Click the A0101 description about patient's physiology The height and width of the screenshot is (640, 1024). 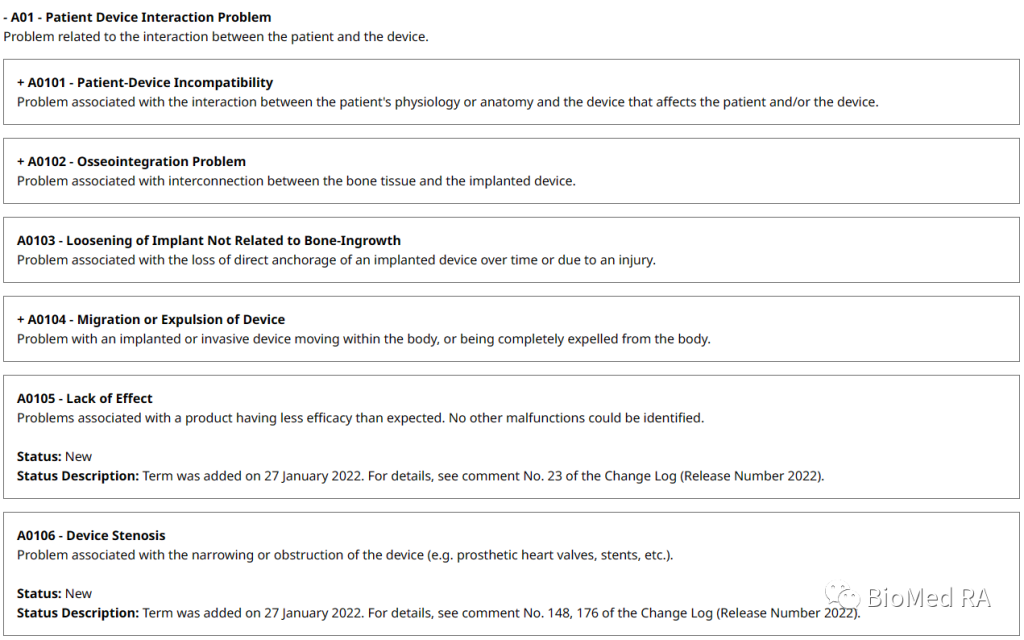point(447,102)
